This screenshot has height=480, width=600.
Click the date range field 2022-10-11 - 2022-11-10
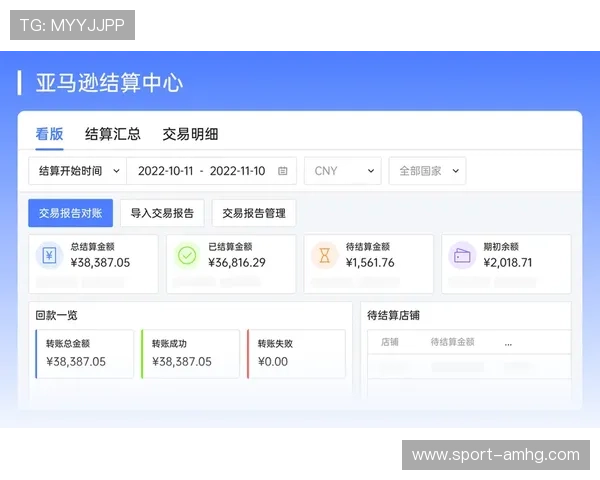[212, 171]
